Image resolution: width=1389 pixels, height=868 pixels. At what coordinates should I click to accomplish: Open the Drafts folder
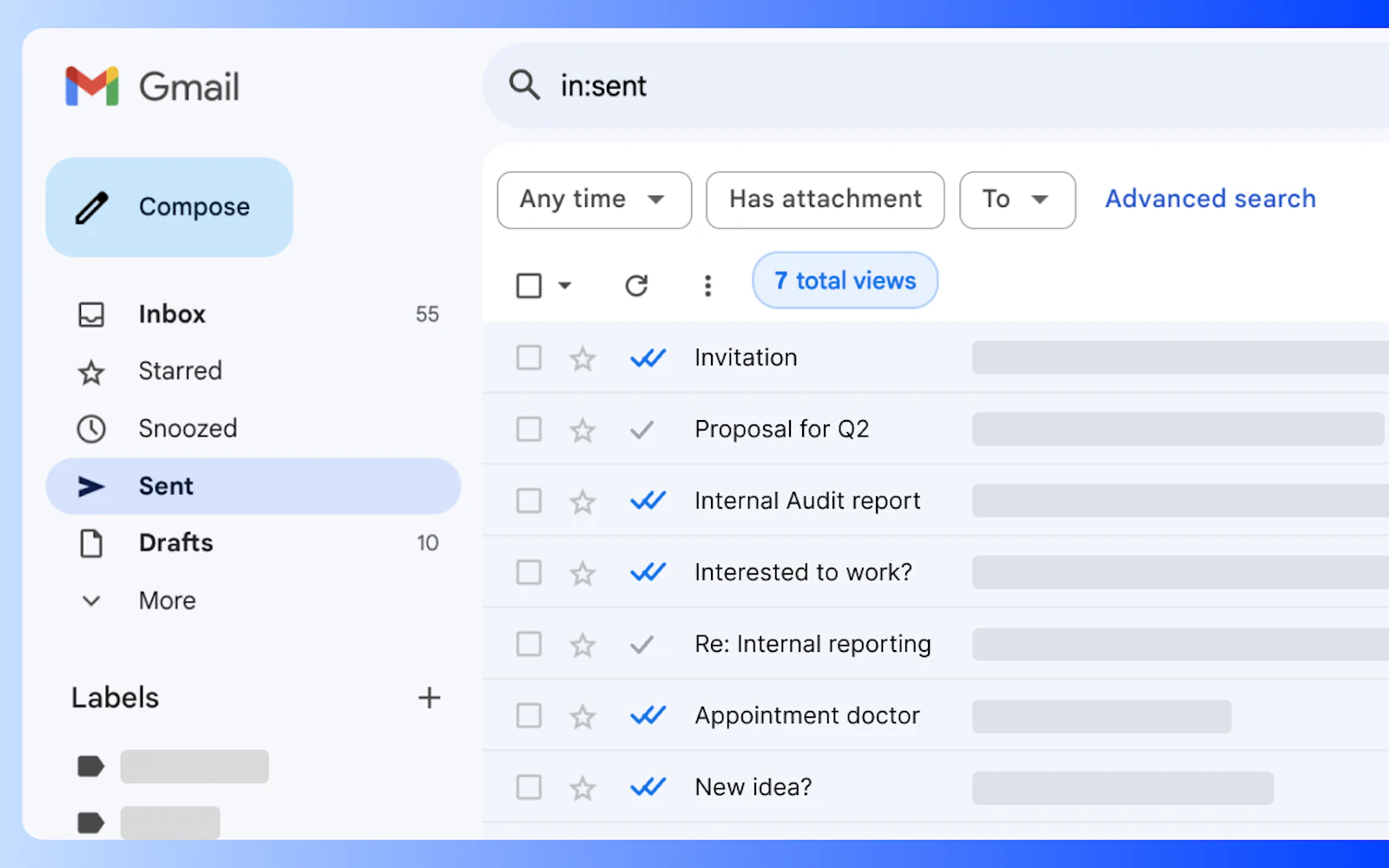click(253, 543)
